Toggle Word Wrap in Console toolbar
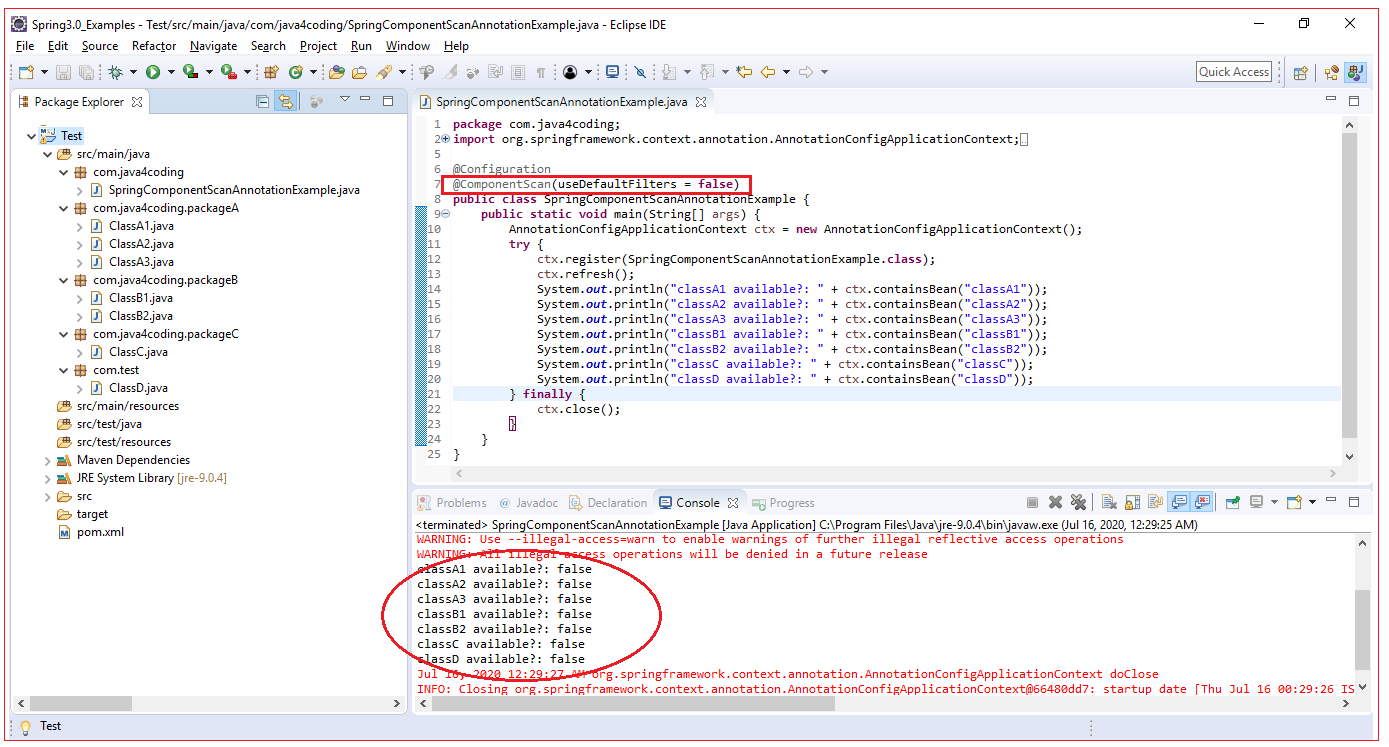1389x747 pixels. coord(1156,502)
